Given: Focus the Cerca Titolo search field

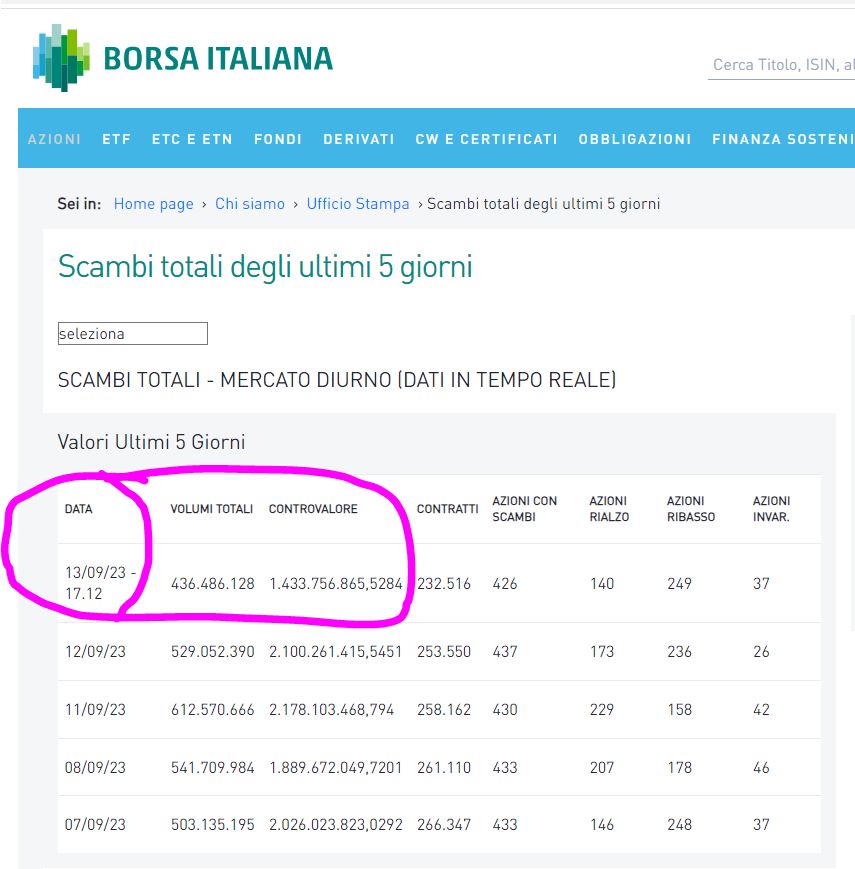Looking at the screenshot, I should click(781, 65).
